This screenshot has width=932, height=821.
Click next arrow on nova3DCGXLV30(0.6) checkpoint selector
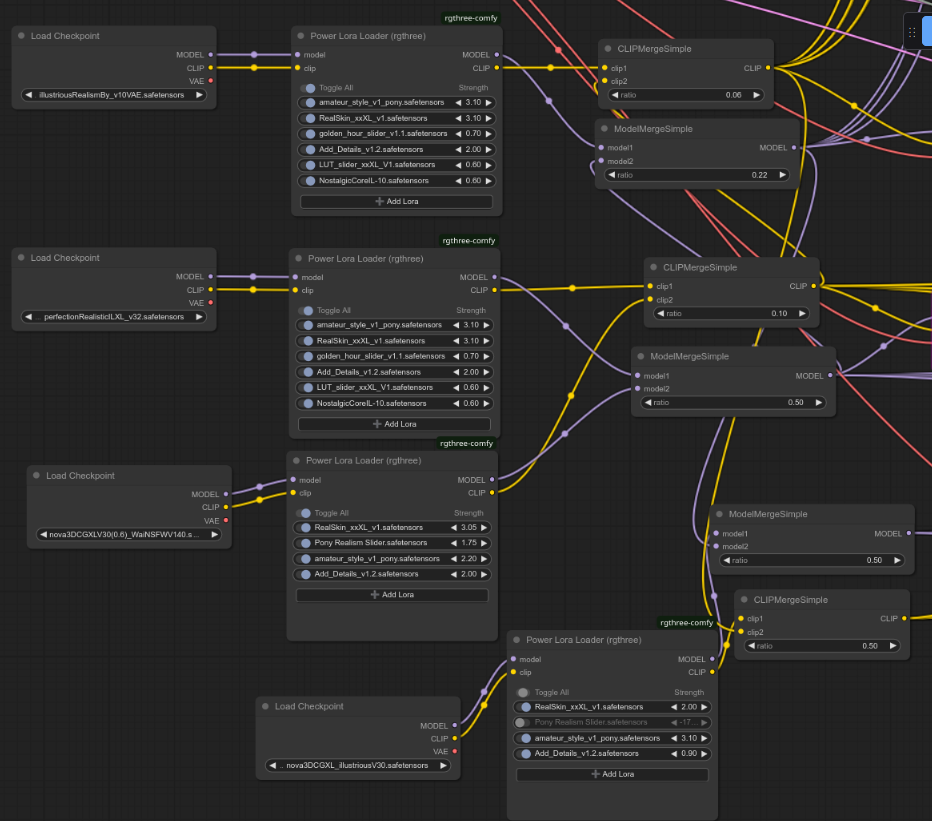point(215,534)
